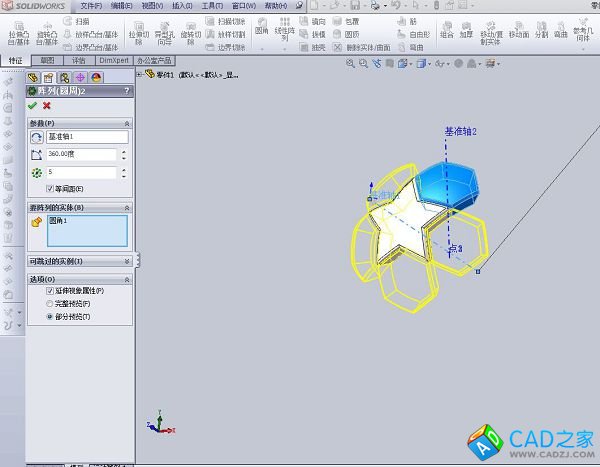Click the red X cancel icon
The width and height of the screenshot is (600, 467).
click(47, 105)
